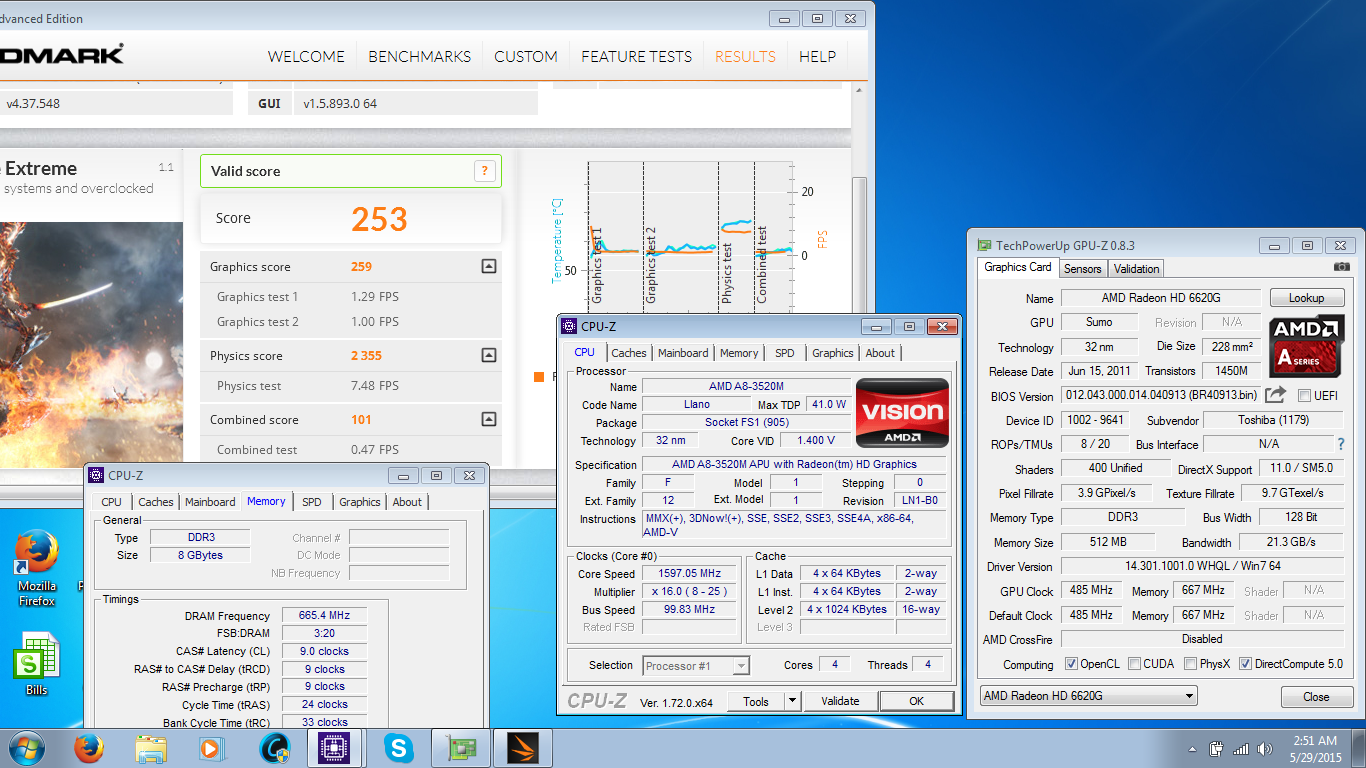Click the Fire Strike demon thumbnail image
The height and width of the screenshot is (768, 1366).
click(91, 344)
